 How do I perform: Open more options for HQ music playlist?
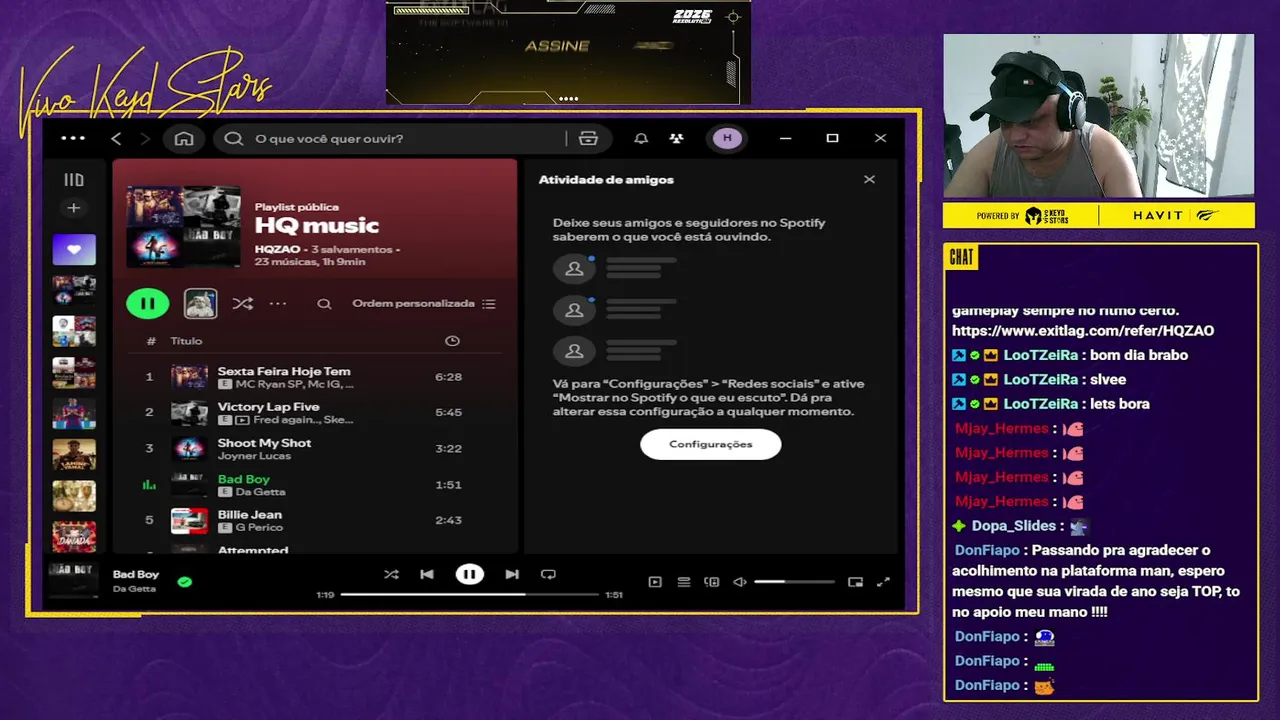tap(278, 304)
